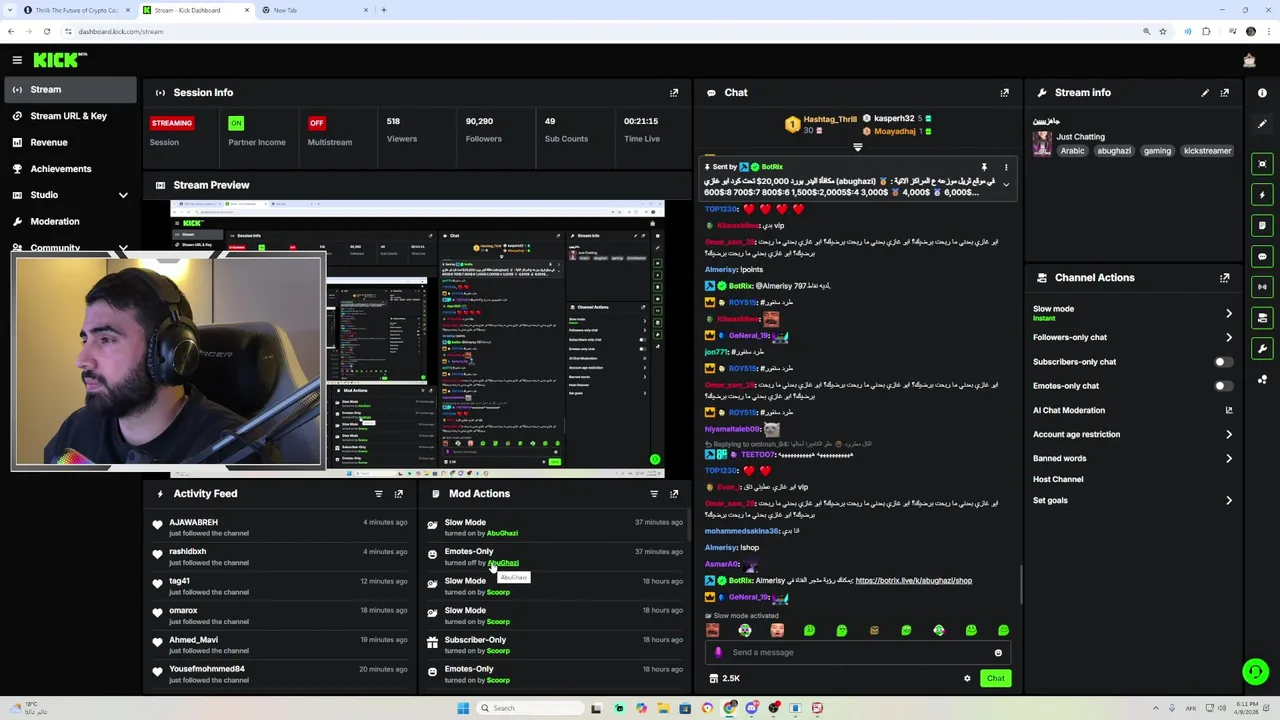Click the Just Chatting category thumbnail
Screen dimensions: 1280x720
(x=1042, y=143)
